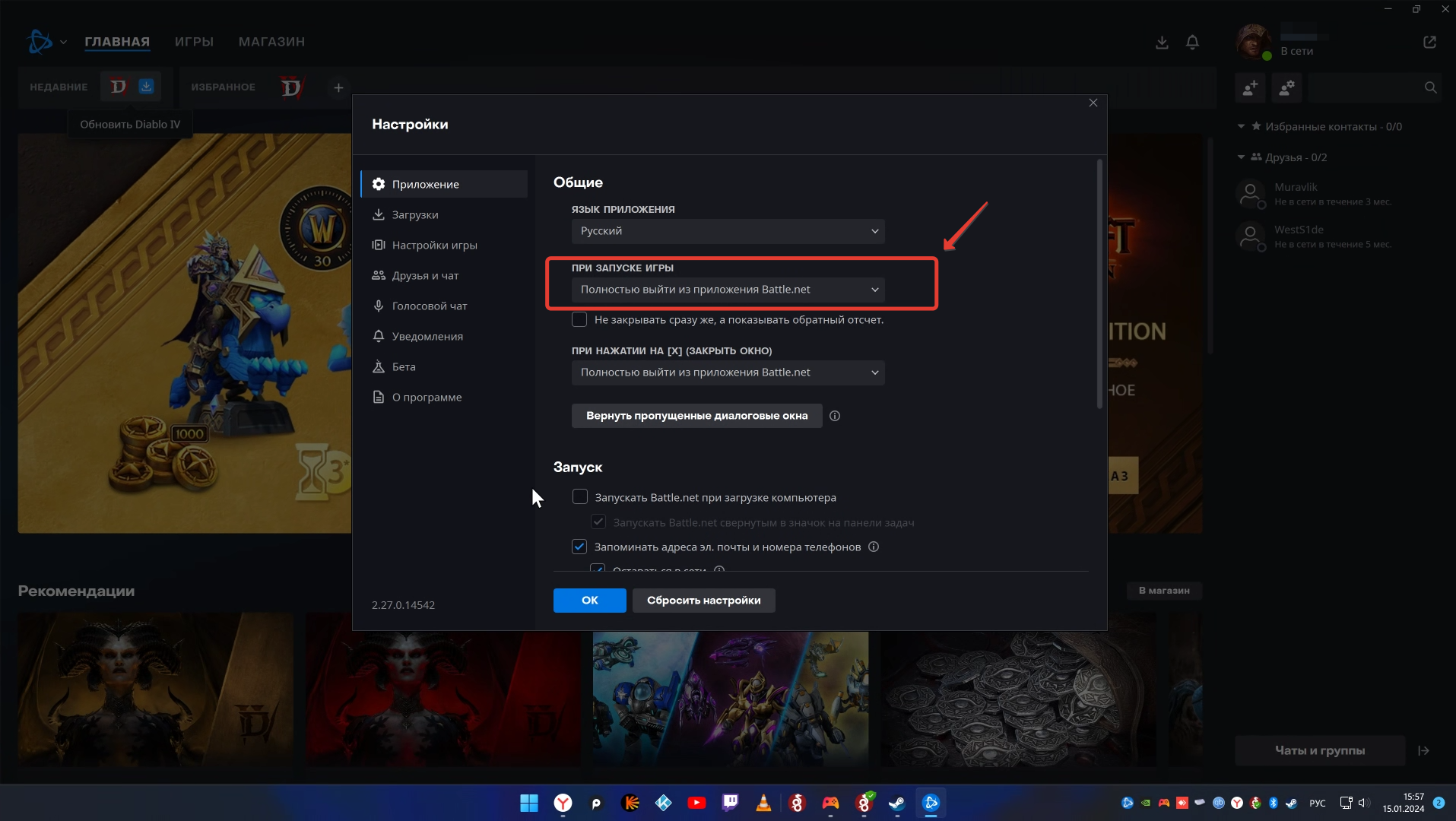Click collapse arrow next to Chats and groups
The height and width of the screenshot is (821, 1456).
tap(1423, 750)
